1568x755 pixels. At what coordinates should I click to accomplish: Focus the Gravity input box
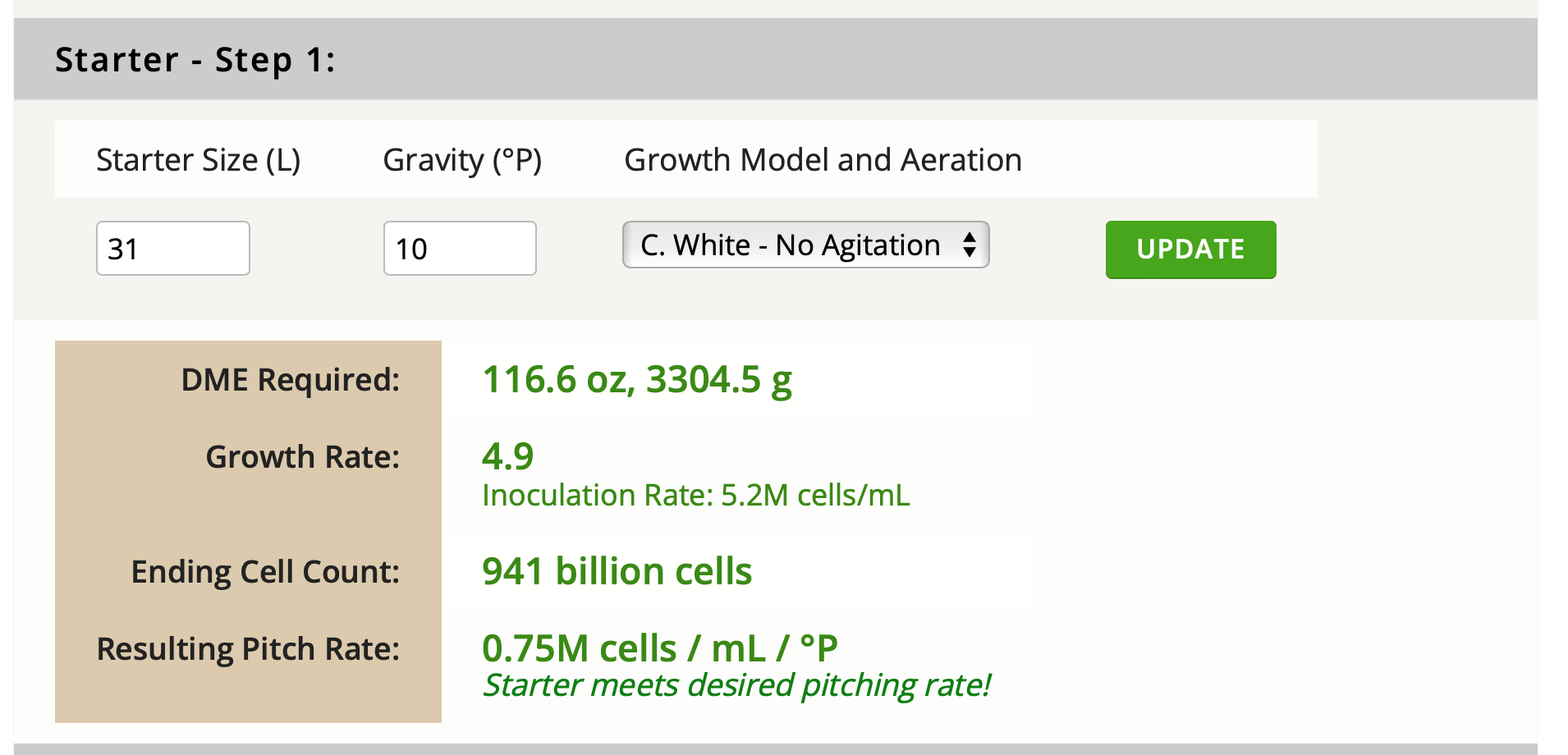(x=459, y=248)
